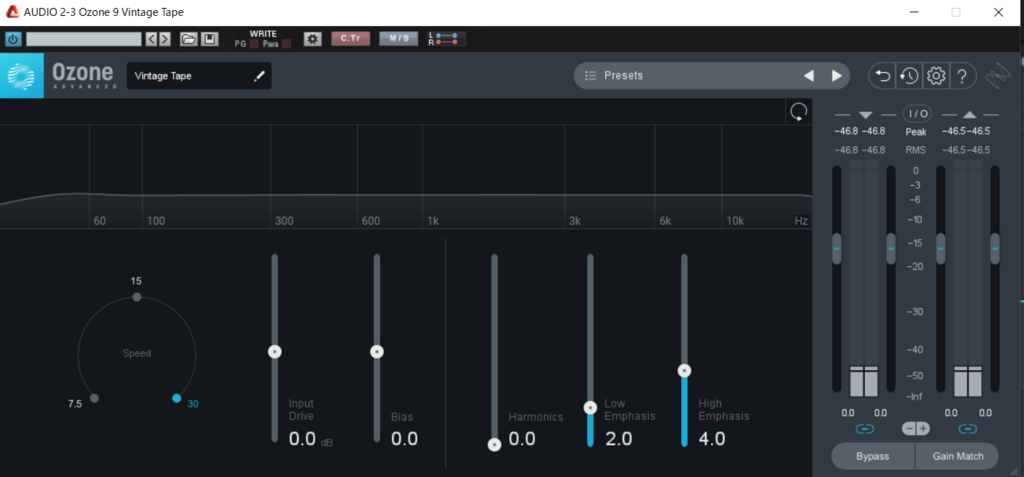Click the minus meter scale button

910,429
